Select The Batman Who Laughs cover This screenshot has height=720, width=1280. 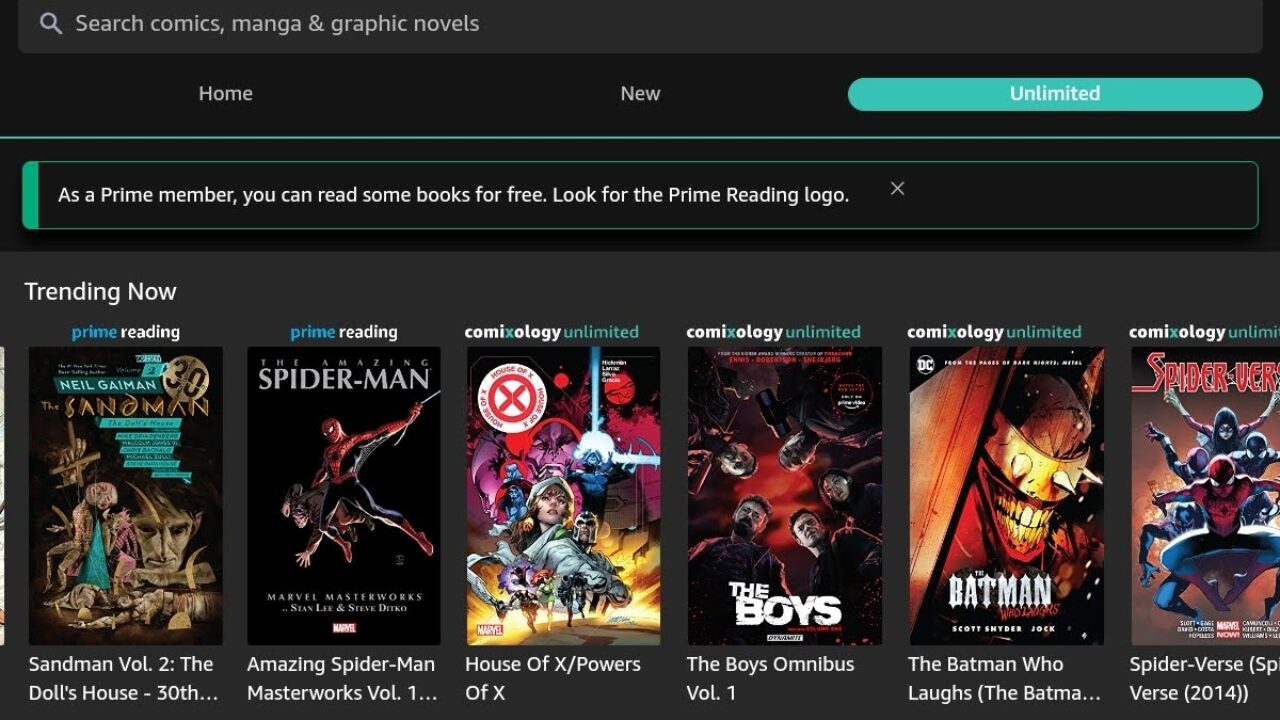click(1006, 495)
